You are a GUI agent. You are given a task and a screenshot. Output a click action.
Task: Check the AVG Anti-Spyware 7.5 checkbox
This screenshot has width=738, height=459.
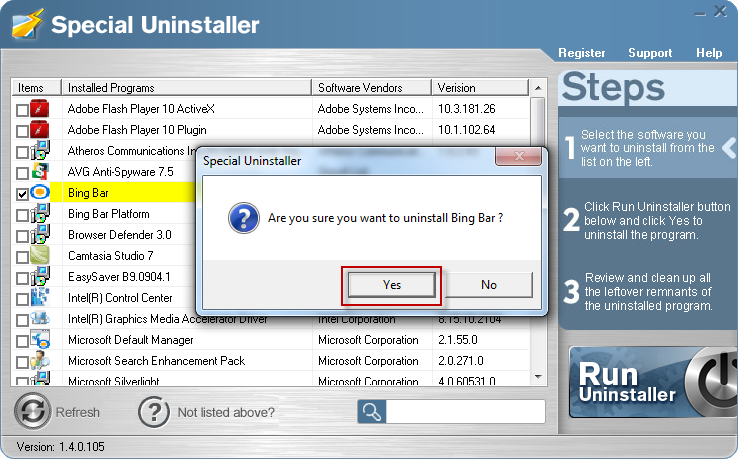pos(22,173)
